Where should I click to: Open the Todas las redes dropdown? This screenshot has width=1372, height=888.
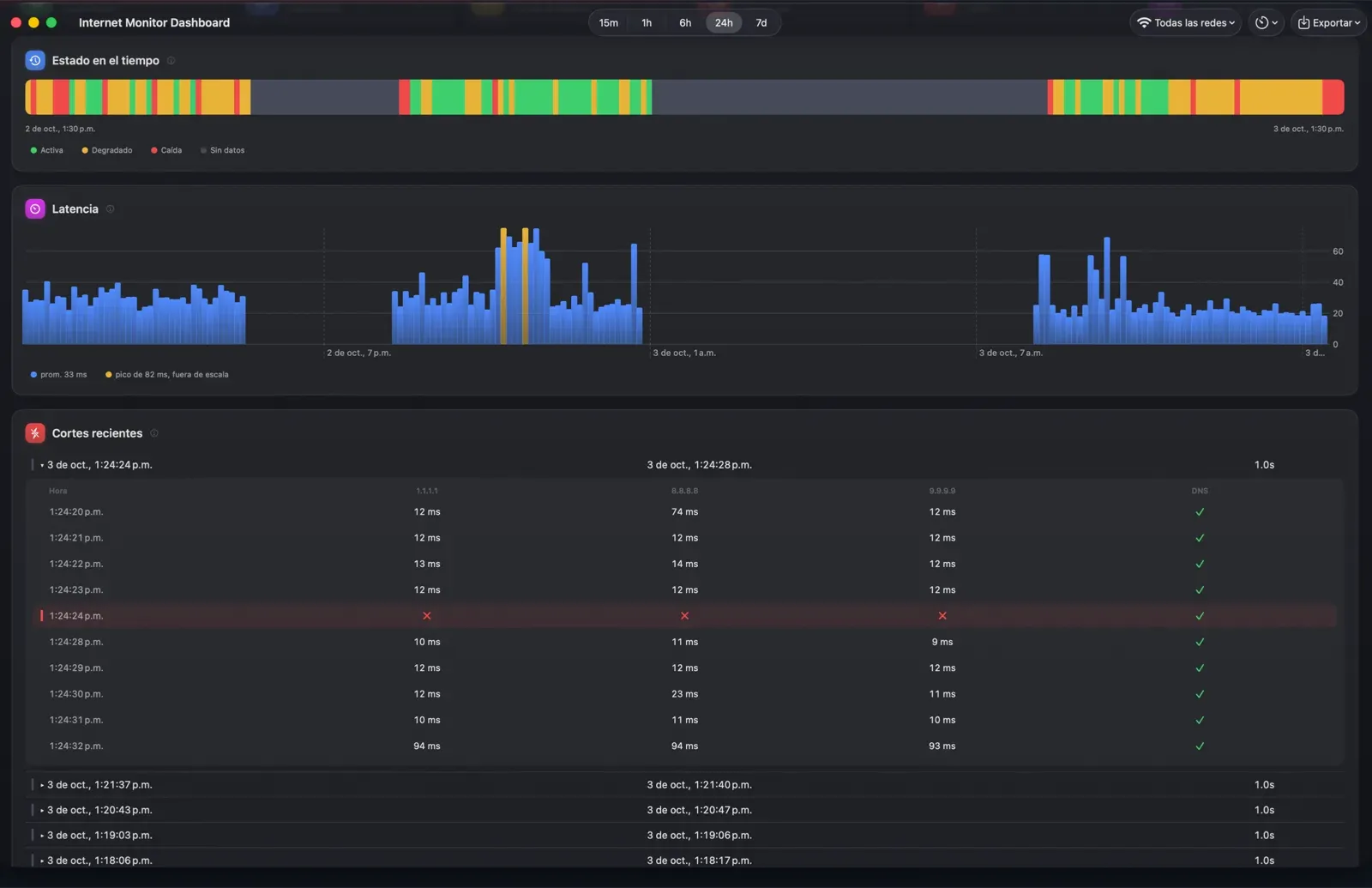tap(1186, 22)
